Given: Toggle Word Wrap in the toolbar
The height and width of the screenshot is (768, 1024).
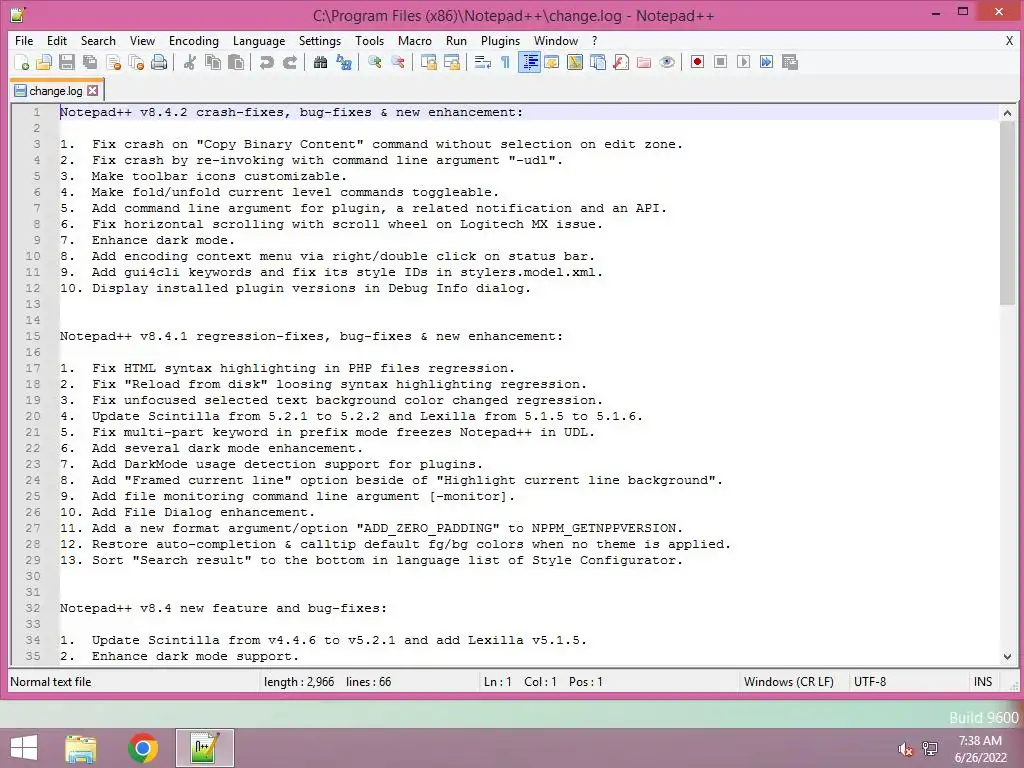Looking at the screenshot, I should (x=483, y=63).
